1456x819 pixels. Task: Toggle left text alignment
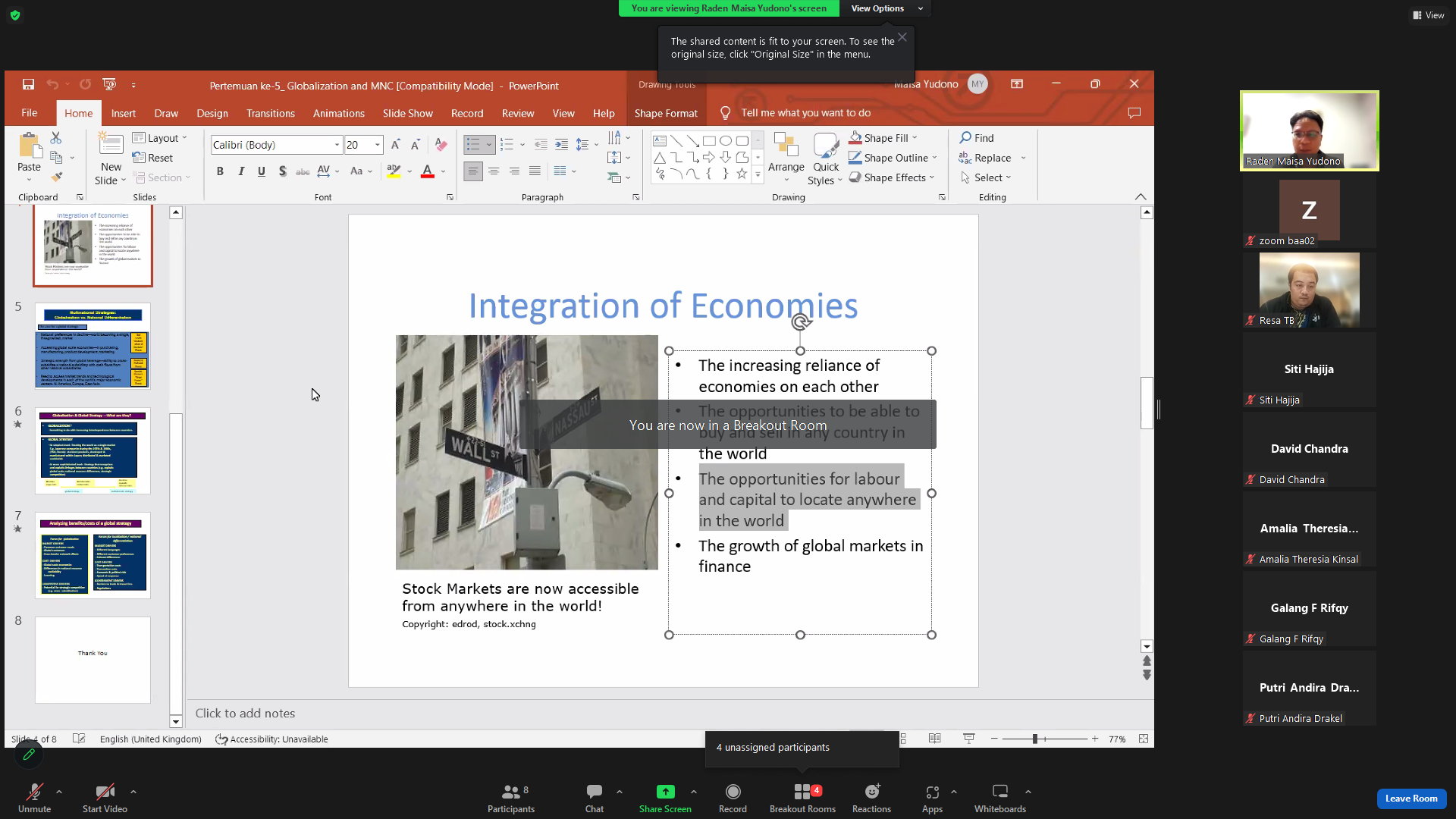pyautogui.click(x=472, y=171)
